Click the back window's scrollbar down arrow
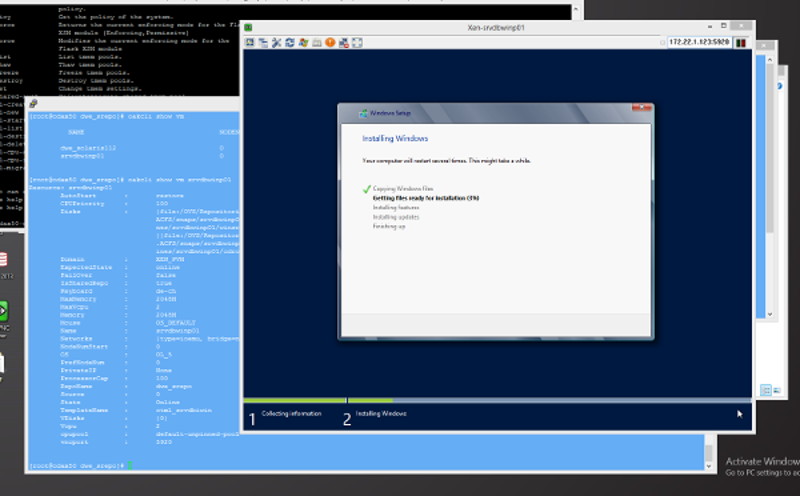Viewport: 800px width, 496px height. pyautogui.click(x=770, y=314)
